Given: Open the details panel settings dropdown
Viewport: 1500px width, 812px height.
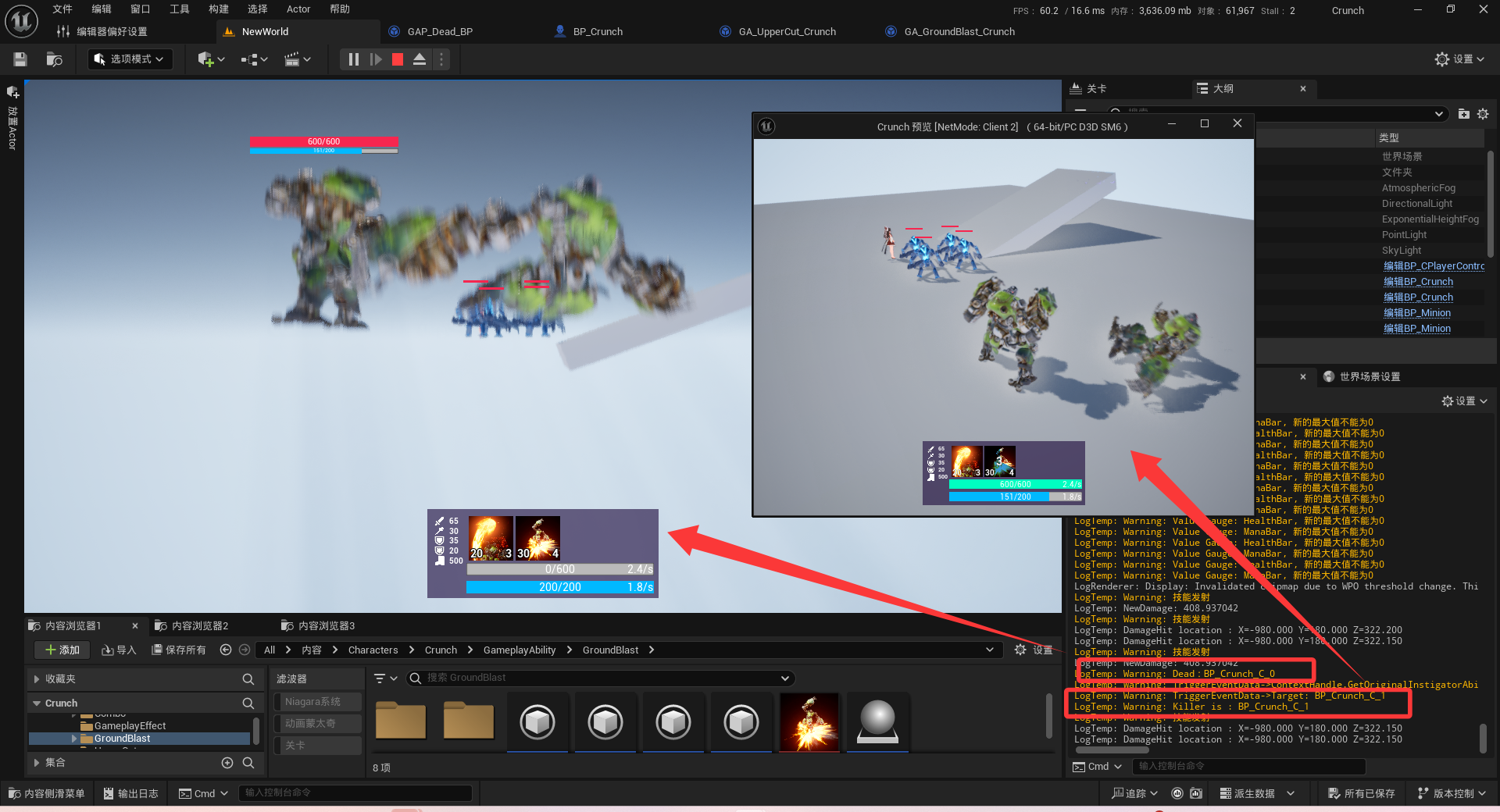Looking at the screenshot, I should [x=1464, y=401].
